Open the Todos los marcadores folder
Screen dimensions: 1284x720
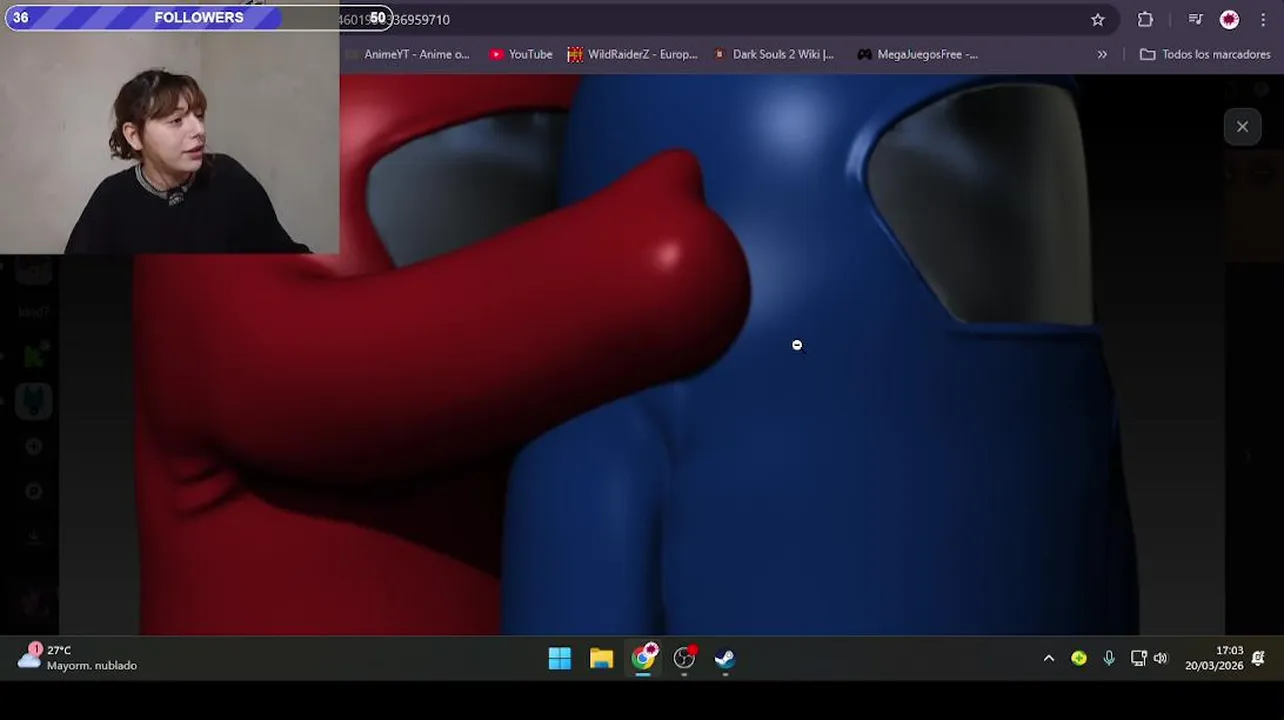click(x=1205, y=54)
